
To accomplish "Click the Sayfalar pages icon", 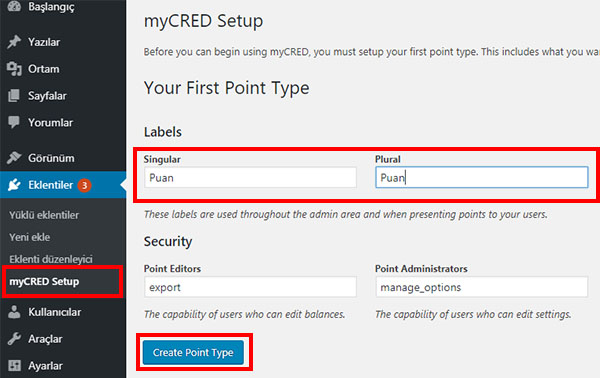I will tap(14, 96).
